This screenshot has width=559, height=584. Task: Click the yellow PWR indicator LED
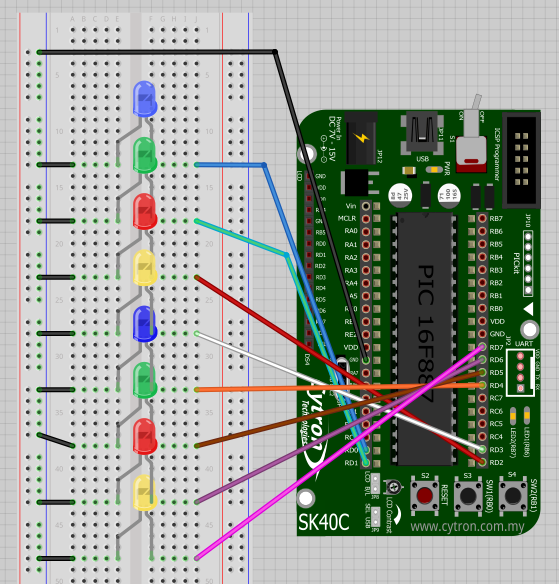pyautogui.click(x=434, y=170)
